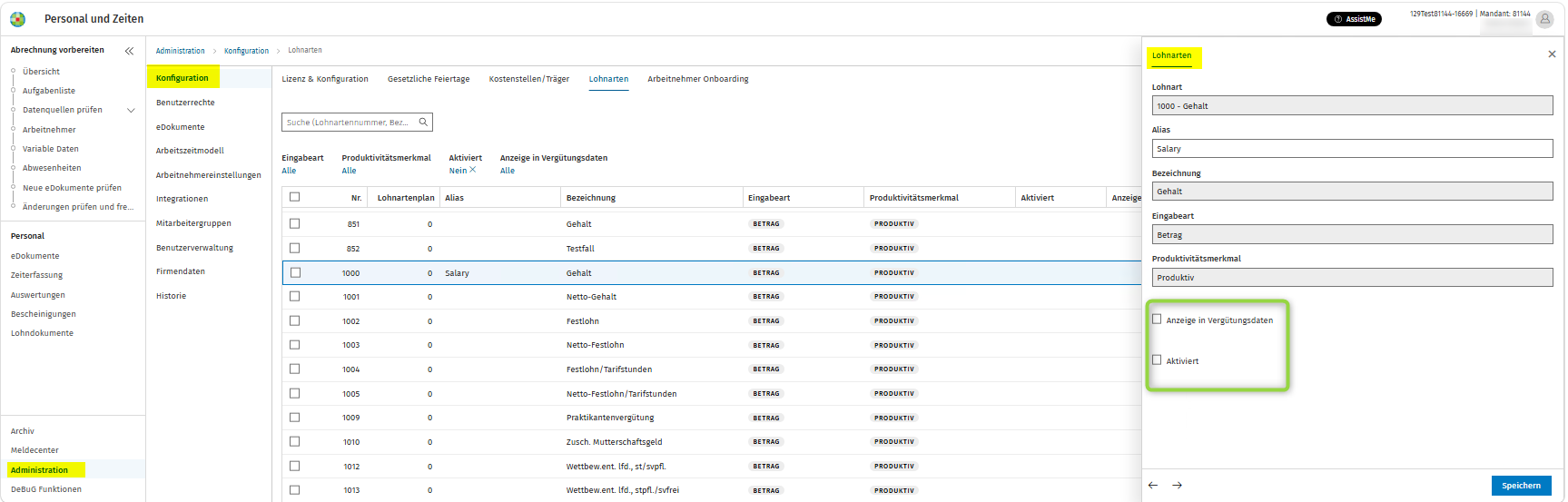Viewport: 1568px width, 502px height.
Task: Open eDokumente settings entry
Action: (180, 127)
